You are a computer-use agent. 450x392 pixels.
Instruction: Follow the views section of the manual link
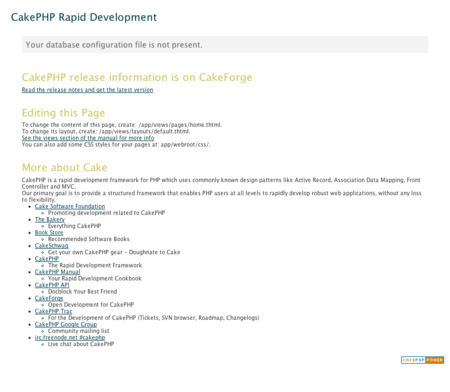[x=88, y=138]
